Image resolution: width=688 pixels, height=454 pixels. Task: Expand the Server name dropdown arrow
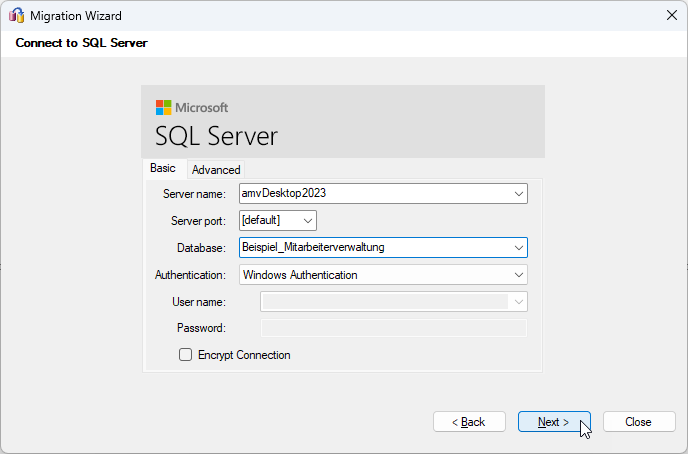click(518, 193)
